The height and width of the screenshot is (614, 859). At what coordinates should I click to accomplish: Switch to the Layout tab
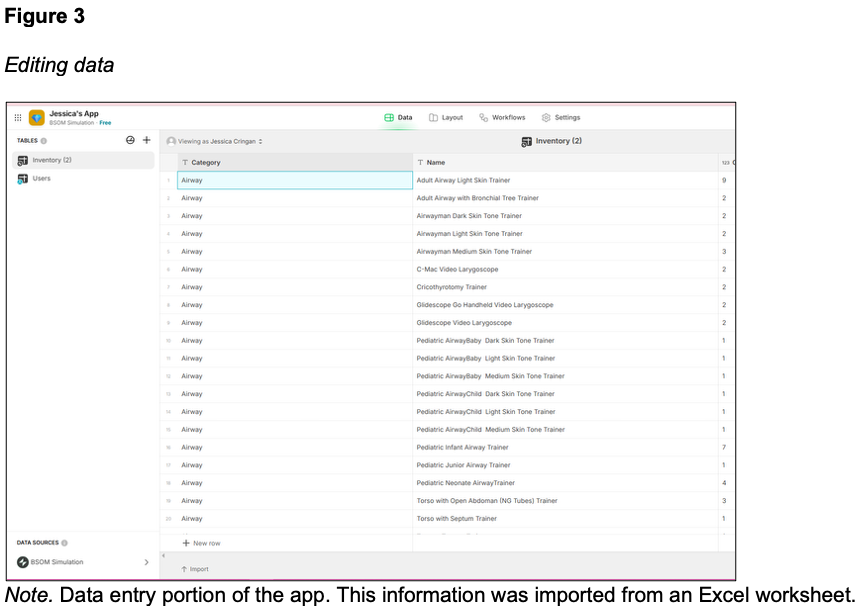point(446,118)
